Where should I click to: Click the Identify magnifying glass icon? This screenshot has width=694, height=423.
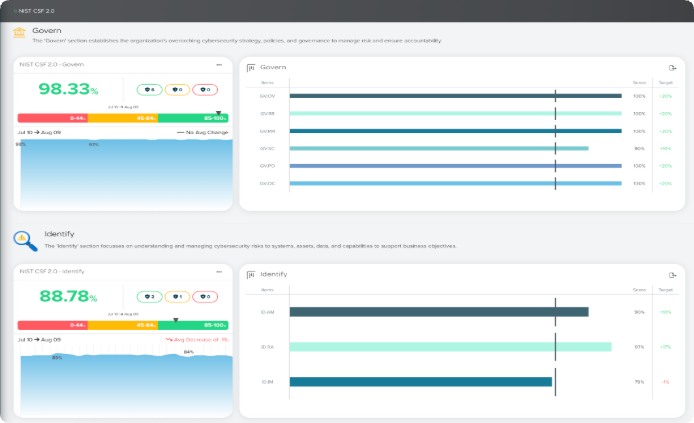(x=25, y=241)
